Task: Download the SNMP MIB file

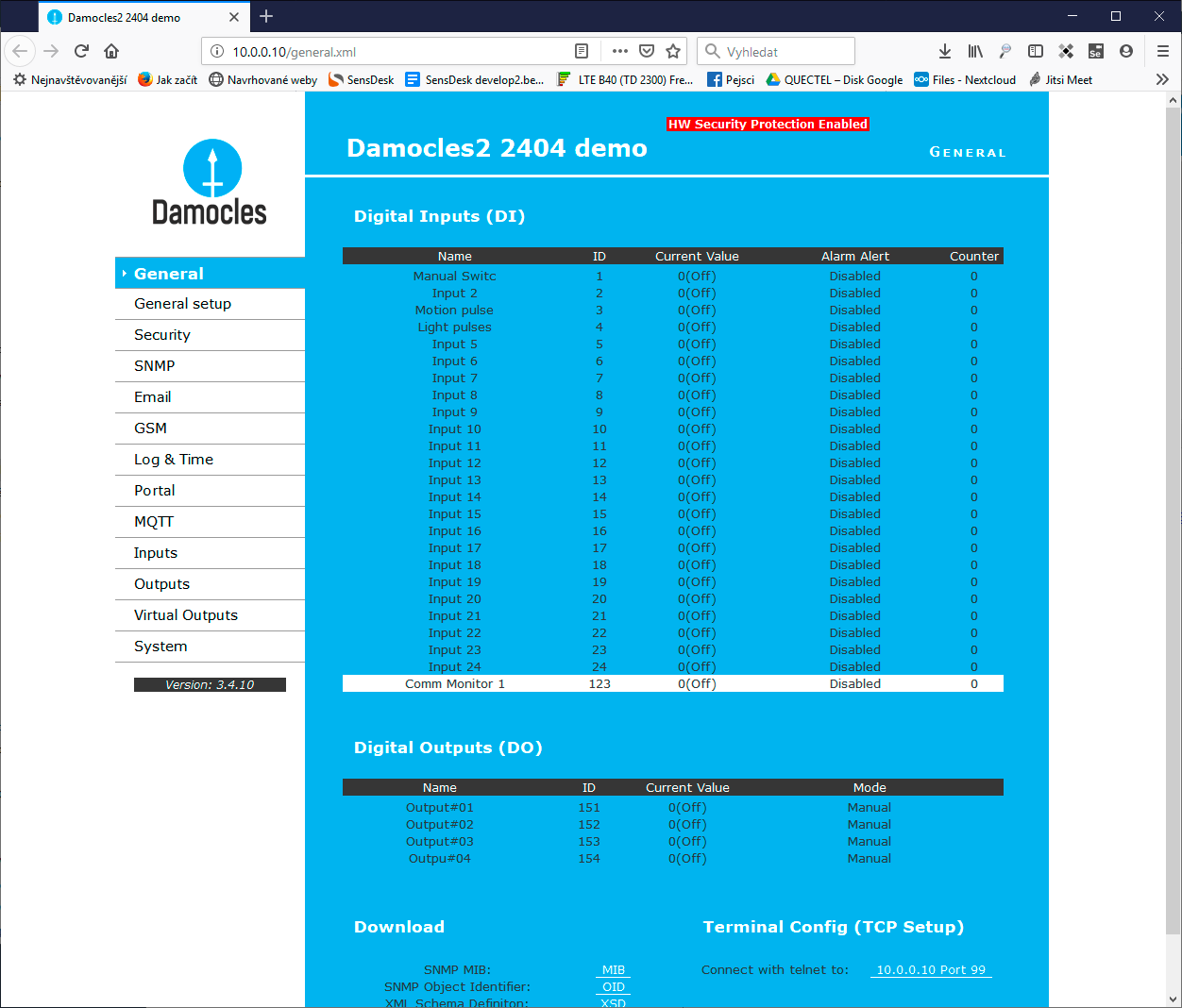Action: (x=614, y=970)
